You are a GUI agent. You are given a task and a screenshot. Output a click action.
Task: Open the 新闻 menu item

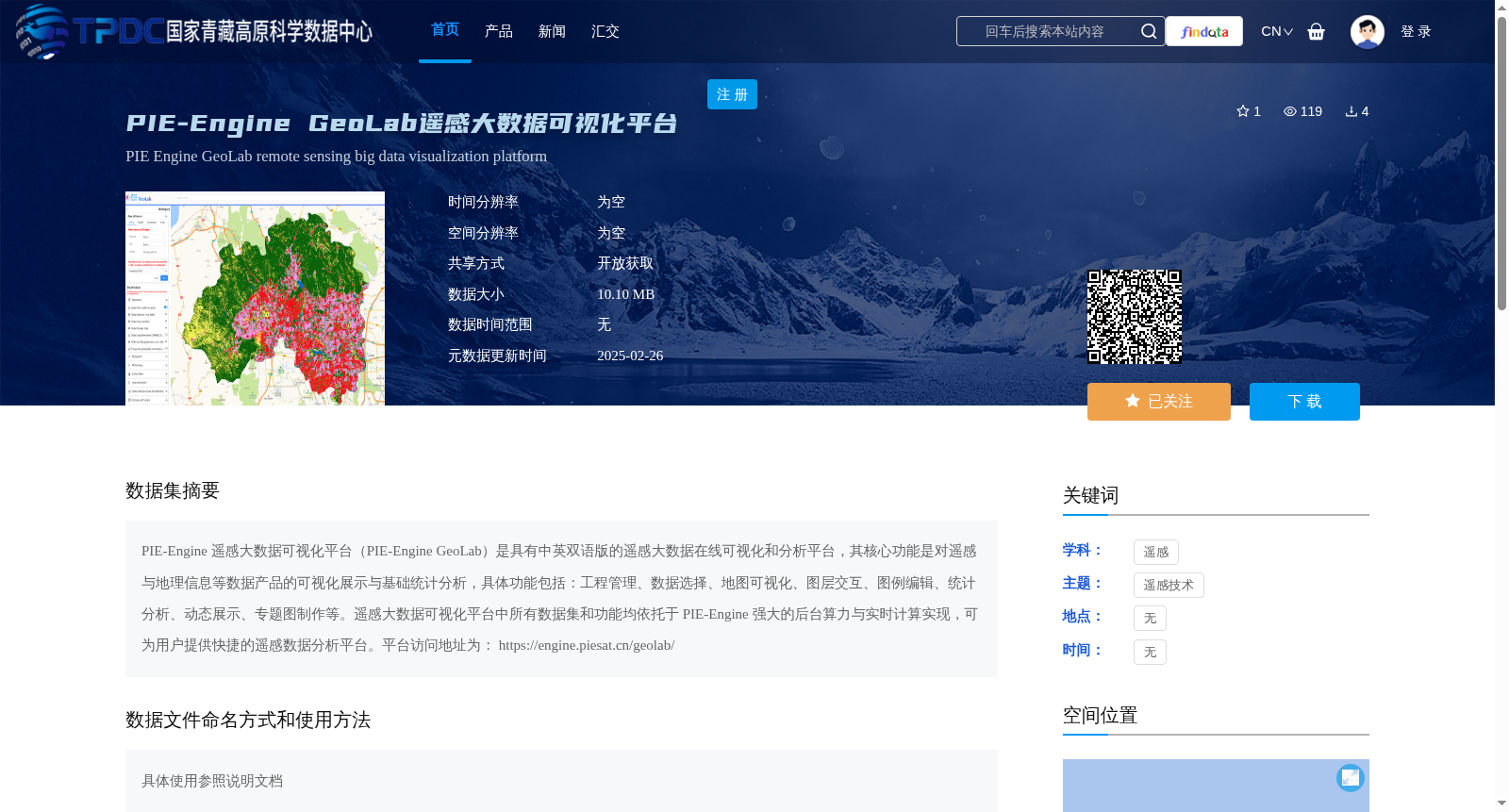(x=552, y=31)
